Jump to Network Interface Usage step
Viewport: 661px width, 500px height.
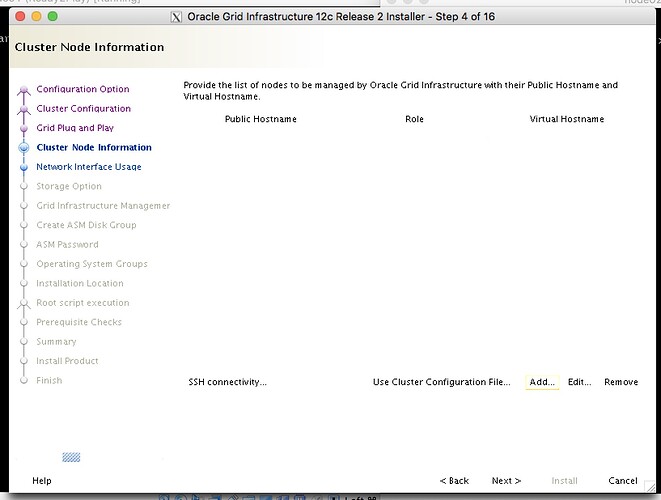[x=89, y=167]
